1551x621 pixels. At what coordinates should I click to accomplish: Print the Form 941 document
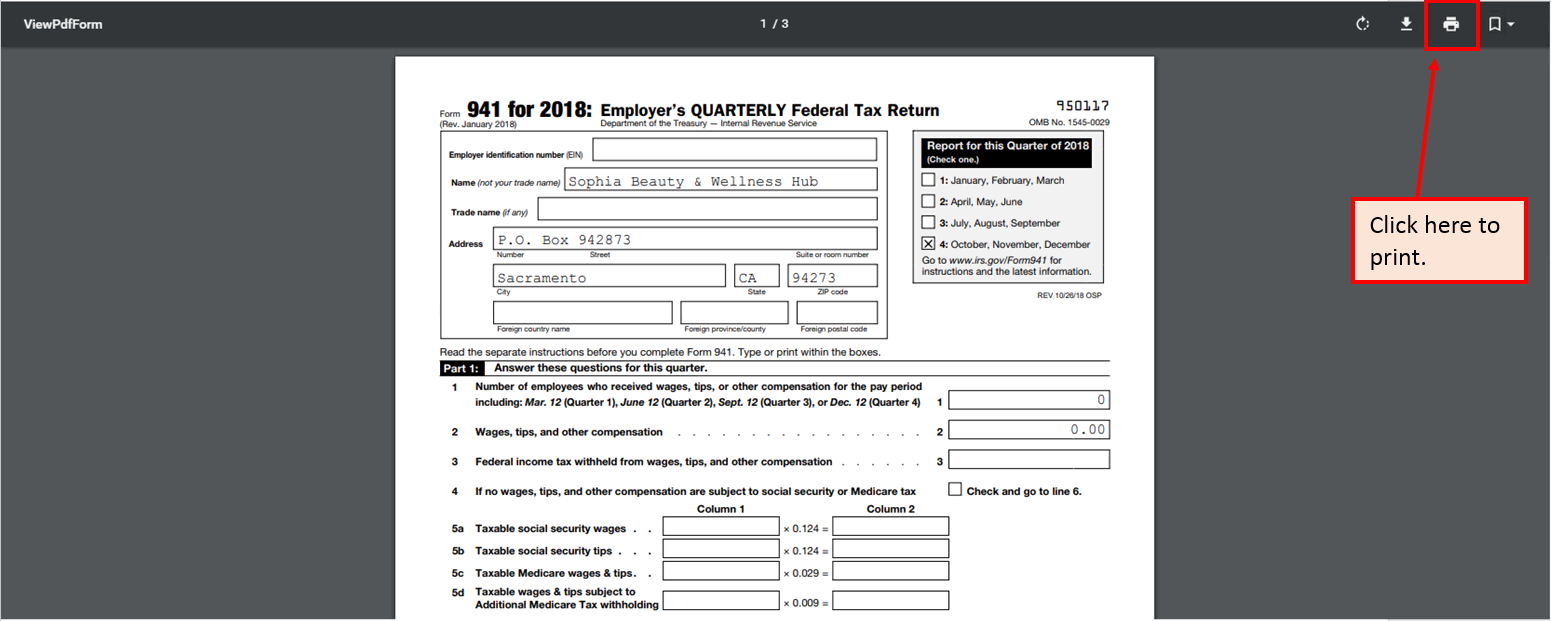click(1451, 24)
